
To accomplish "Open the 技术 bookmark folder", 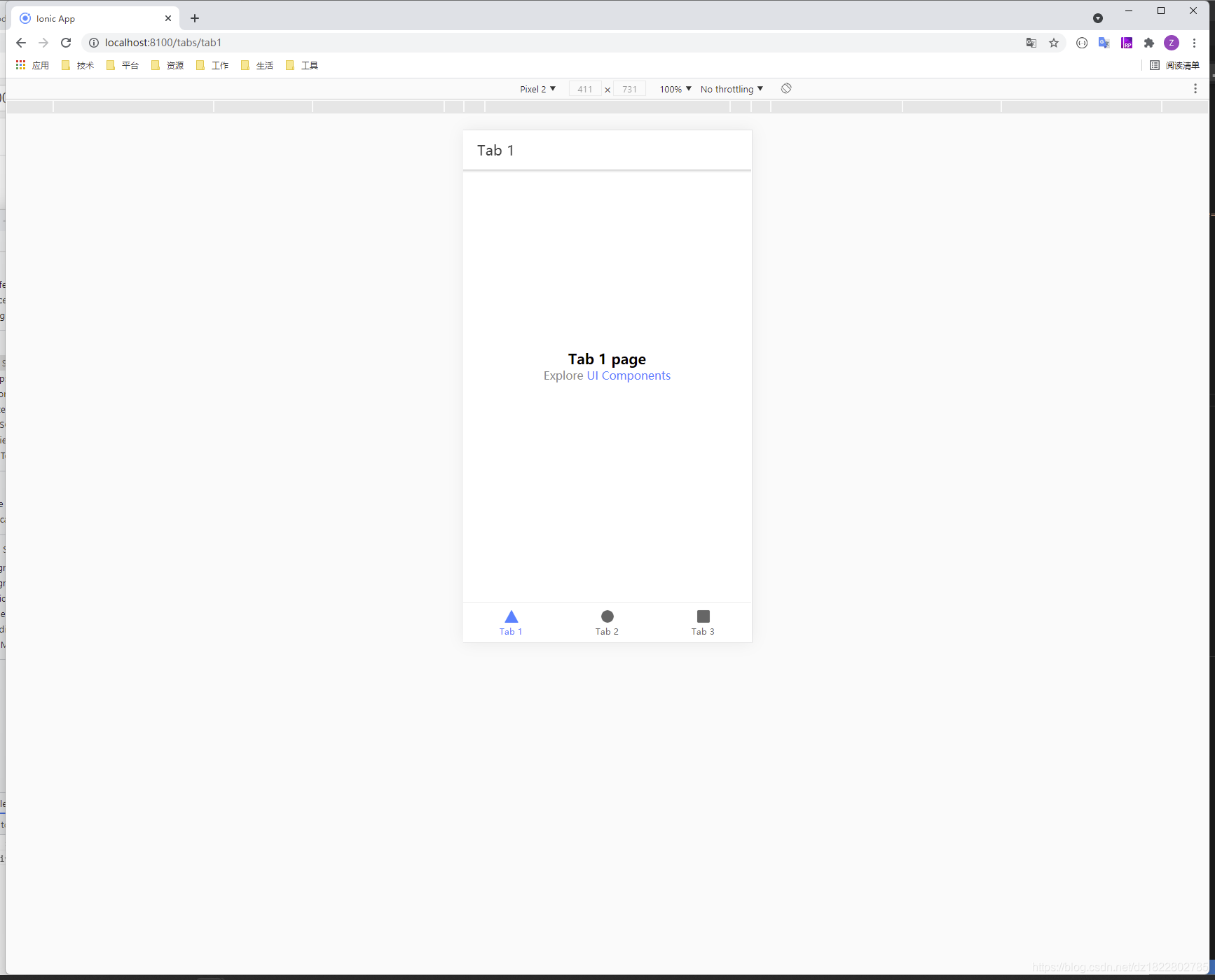I will click(x=78, y=65).
